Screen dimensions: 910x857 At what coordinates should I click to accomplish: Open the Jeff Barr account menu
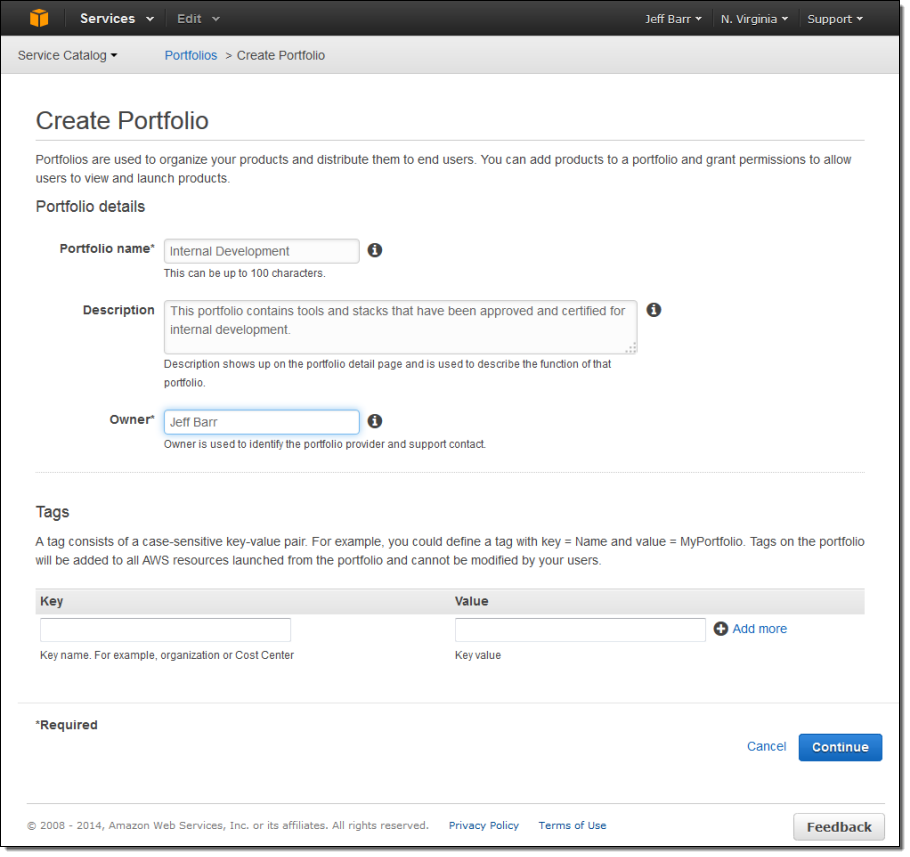pyautogui.click(x=673, y=19)
